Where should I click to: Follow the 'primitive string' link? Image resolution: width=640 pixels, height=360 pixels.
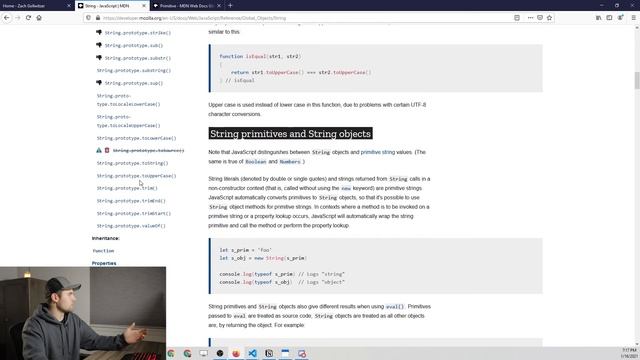point(378,152)
